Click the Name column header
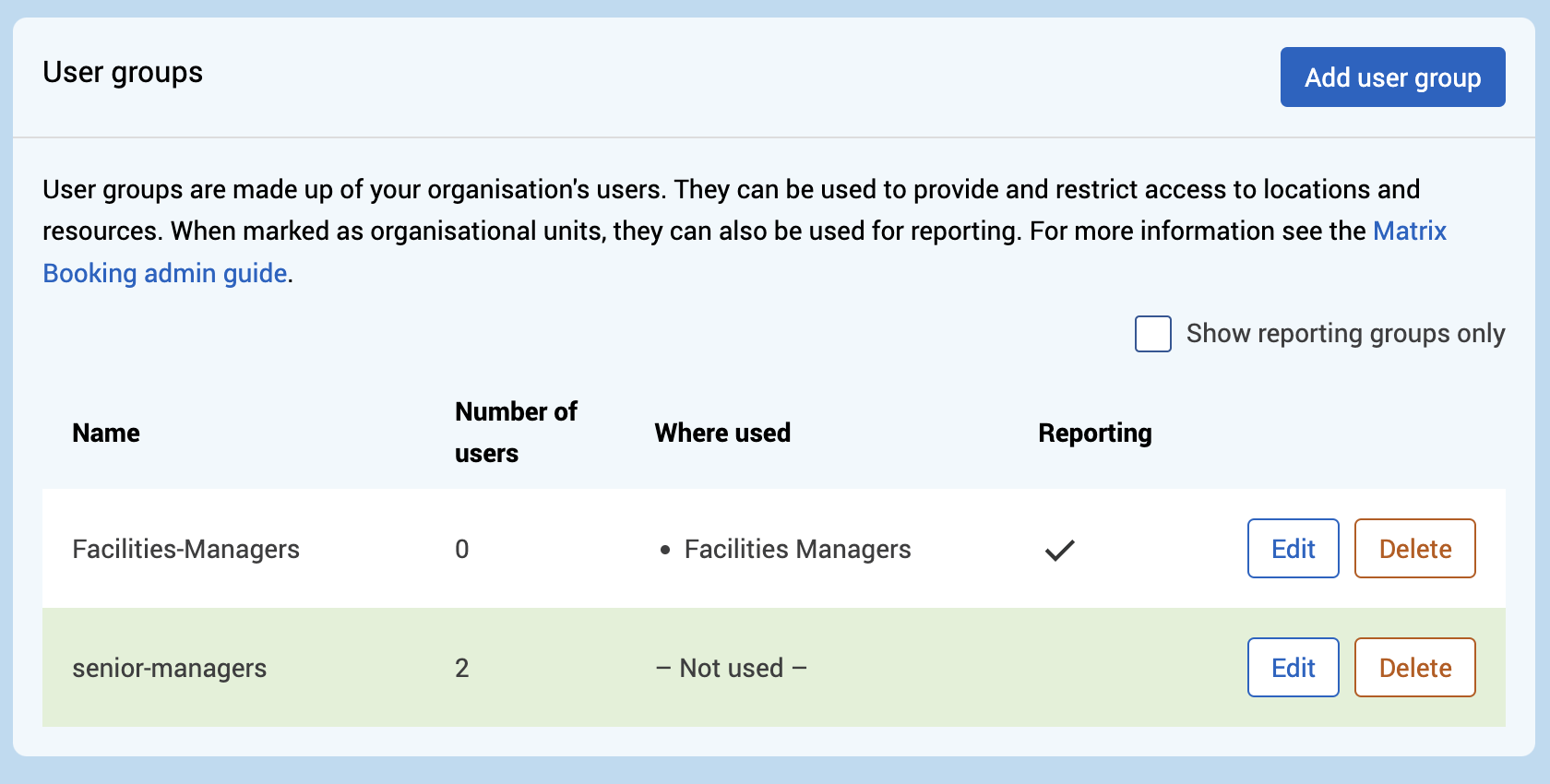The image size is (1550, 784). 106,434
